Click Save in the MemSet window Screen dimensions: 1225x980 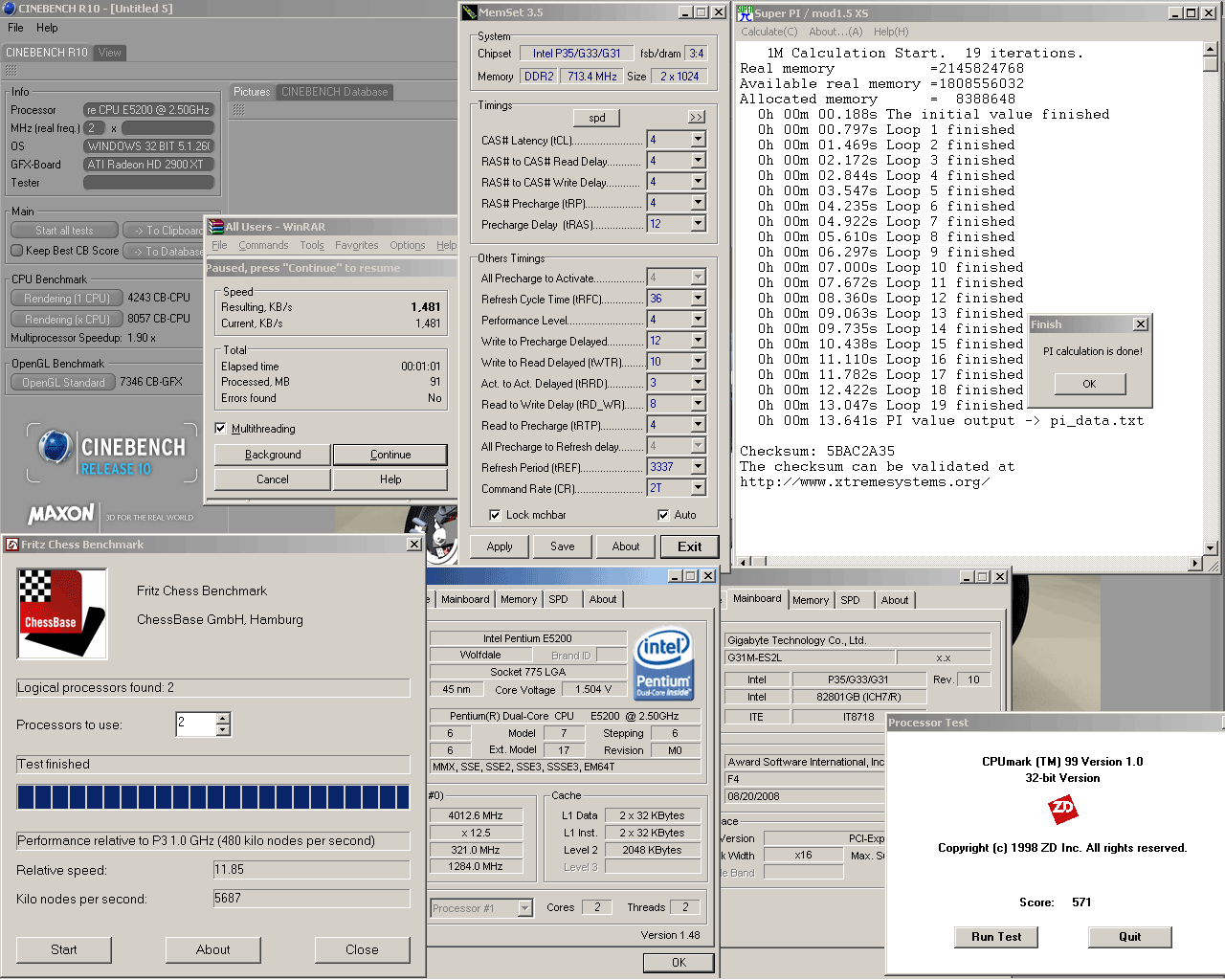pos(563,546)
